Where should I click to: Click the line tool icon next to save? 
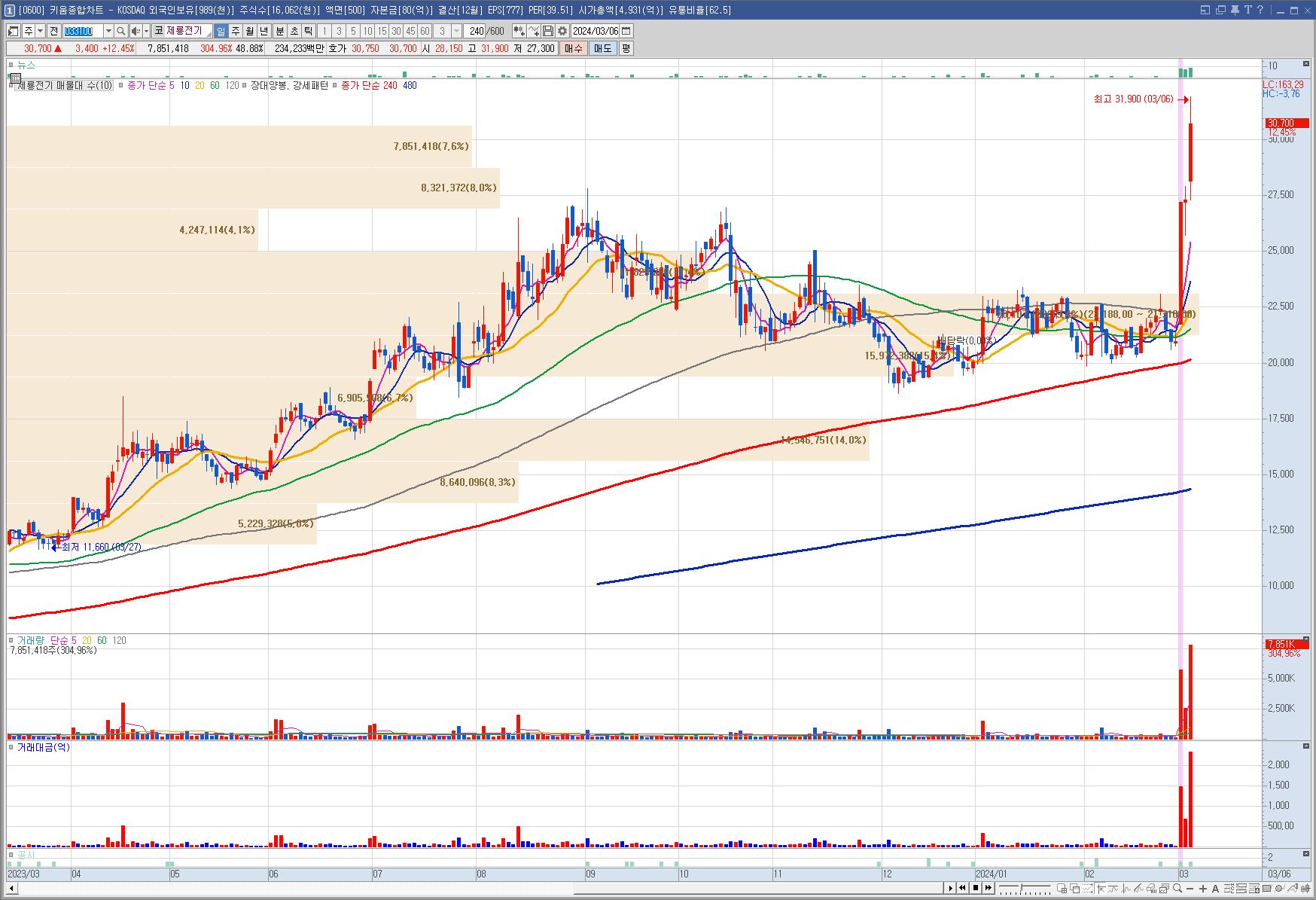click(534, 31)
